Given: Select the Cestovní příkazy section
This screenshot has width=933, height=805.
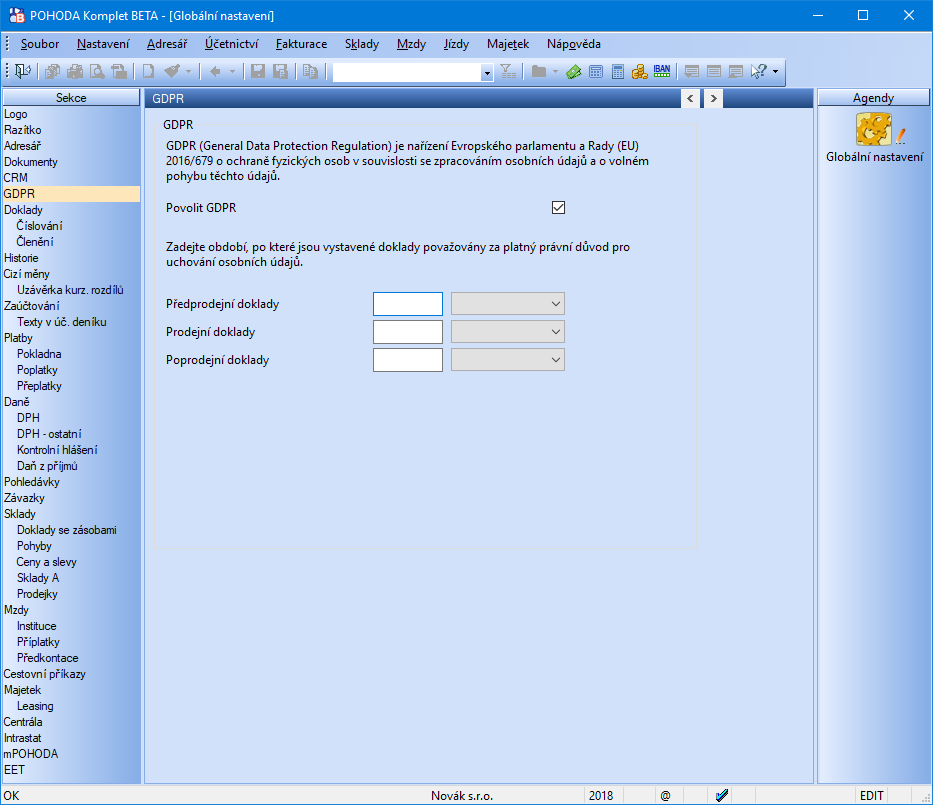Looking at the screenshot, I should tap(45, 674).
